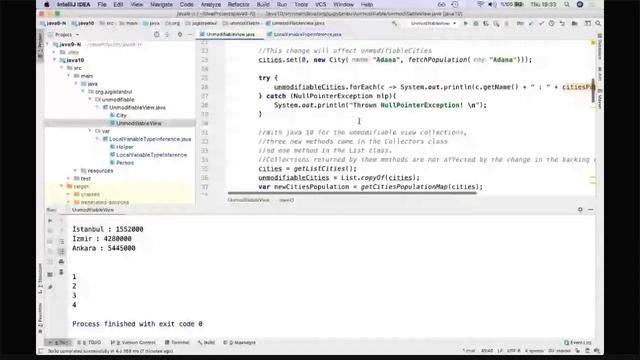Click the print icon in the Run panel toolbar
This screenshot has width=640, height=360.
click(61, 262)
